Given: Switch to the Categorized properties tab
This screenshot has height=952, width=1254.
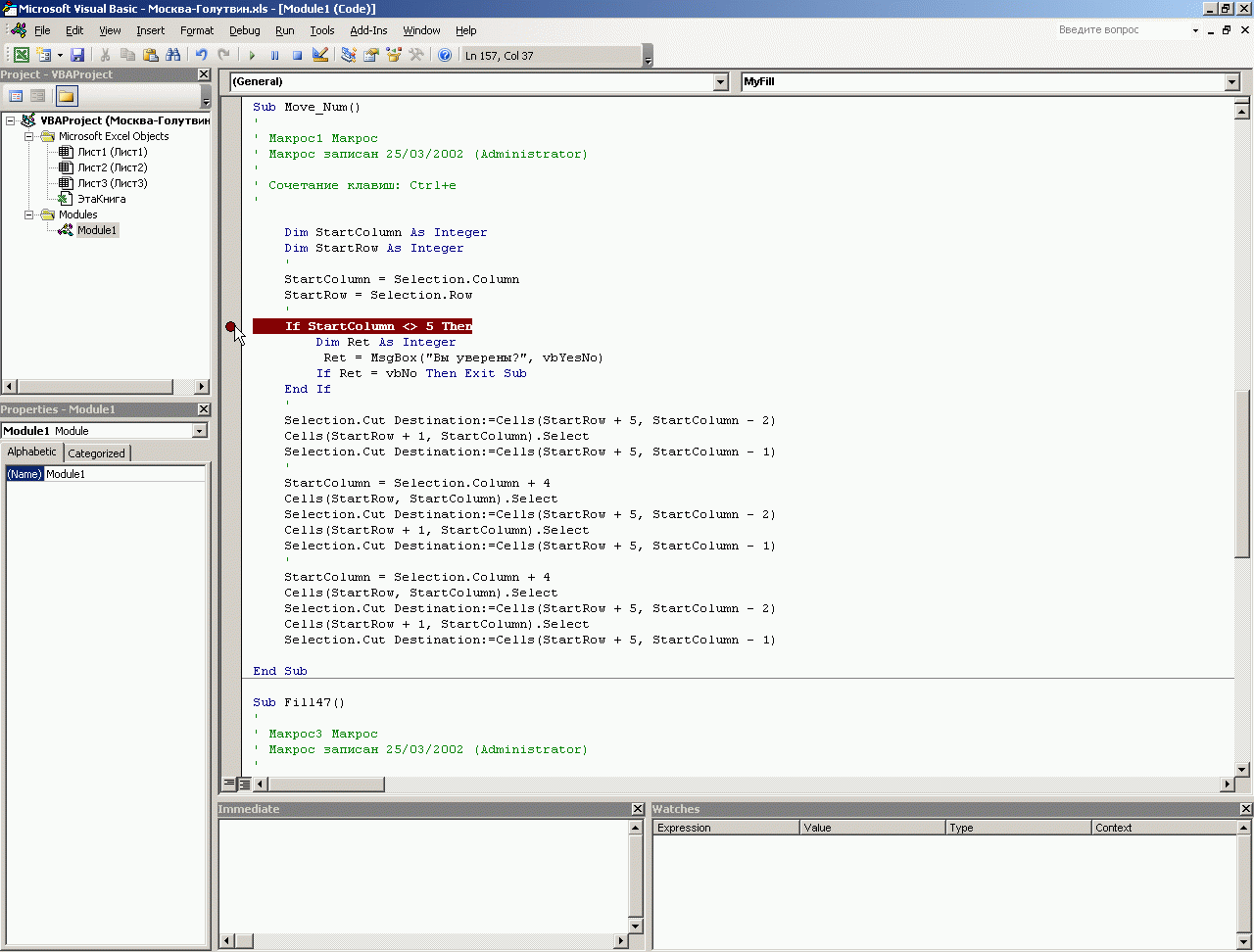Looking at the screenshot, I should pos(96,453).
